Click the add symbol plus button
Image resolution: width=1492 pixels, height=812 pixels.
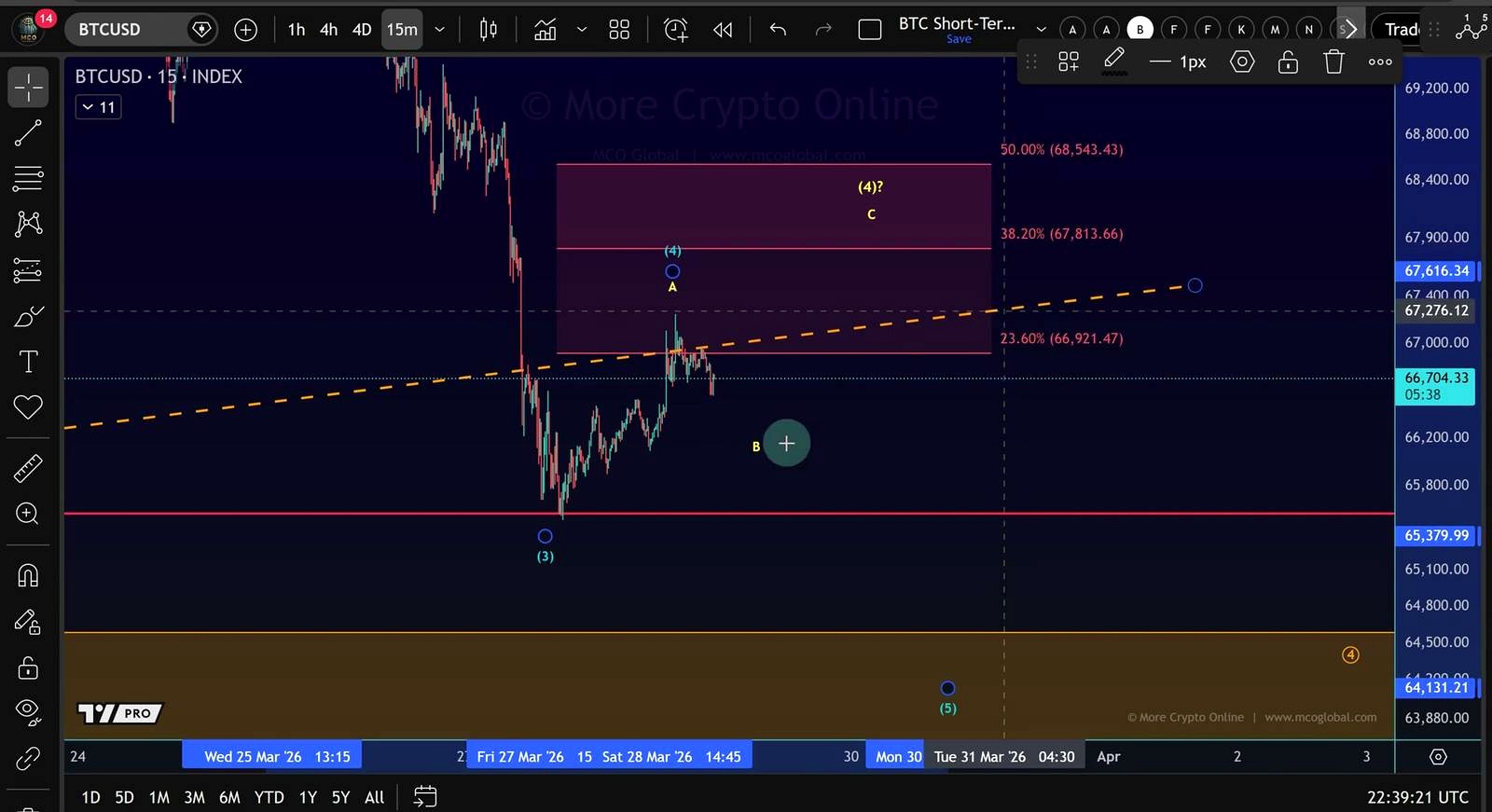(245, 30)
